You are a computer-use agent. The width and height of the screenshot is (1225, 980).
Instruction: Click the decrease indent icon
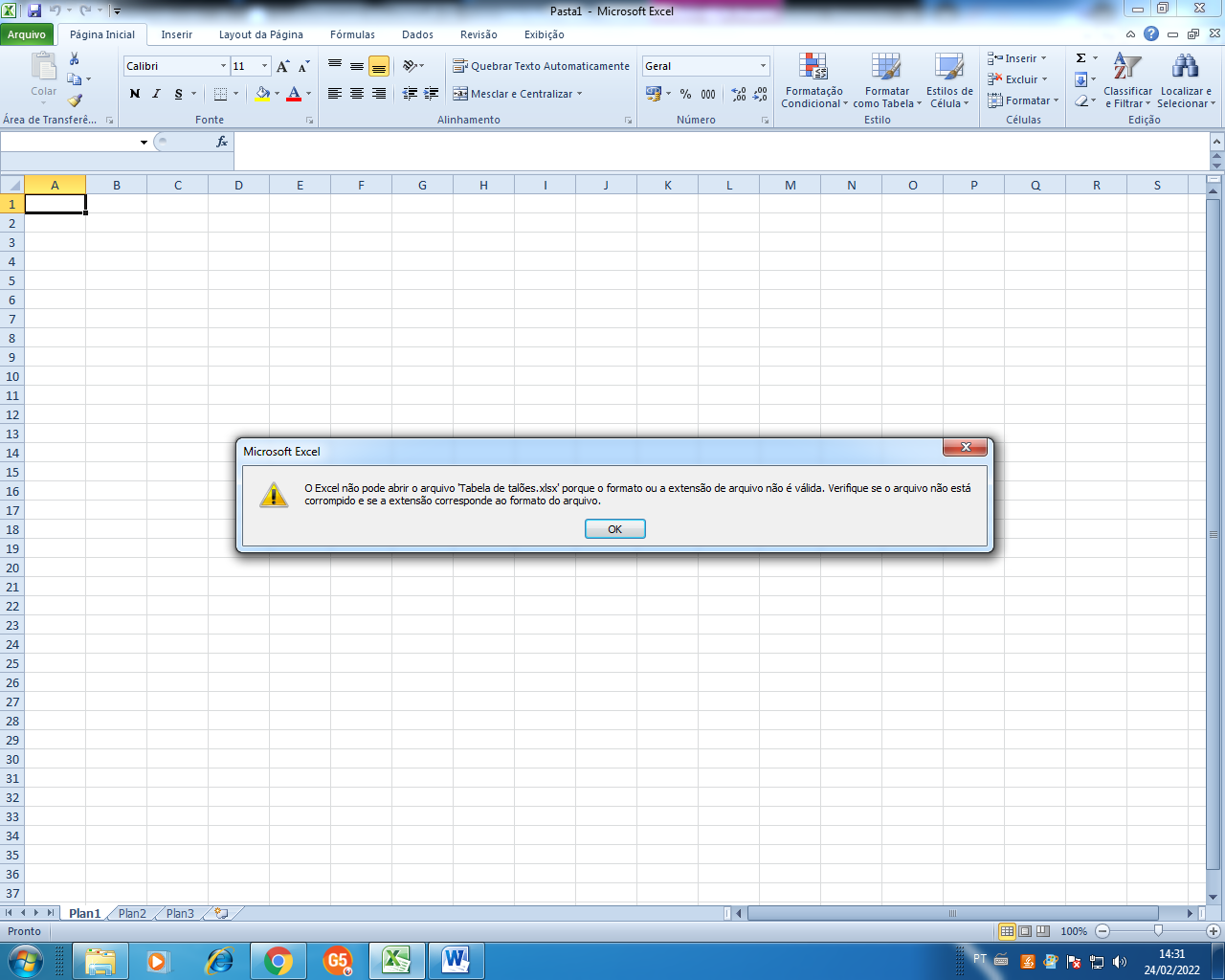[x=411, y=94]
